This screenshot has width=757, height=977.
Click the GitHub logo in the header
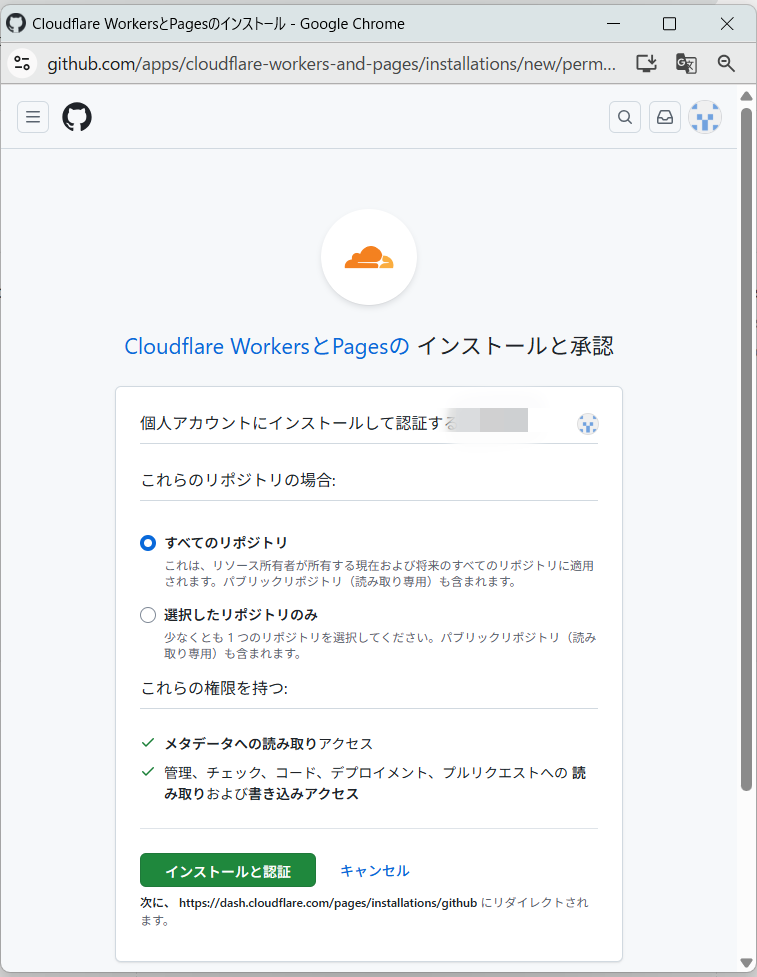[x=77, y=117]
